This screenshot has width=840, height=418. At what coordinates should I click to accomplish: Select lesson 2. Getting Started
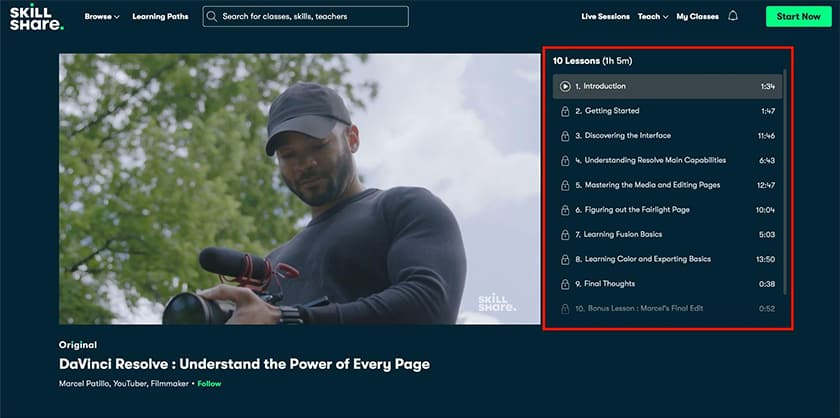click(x=667, y=111)
